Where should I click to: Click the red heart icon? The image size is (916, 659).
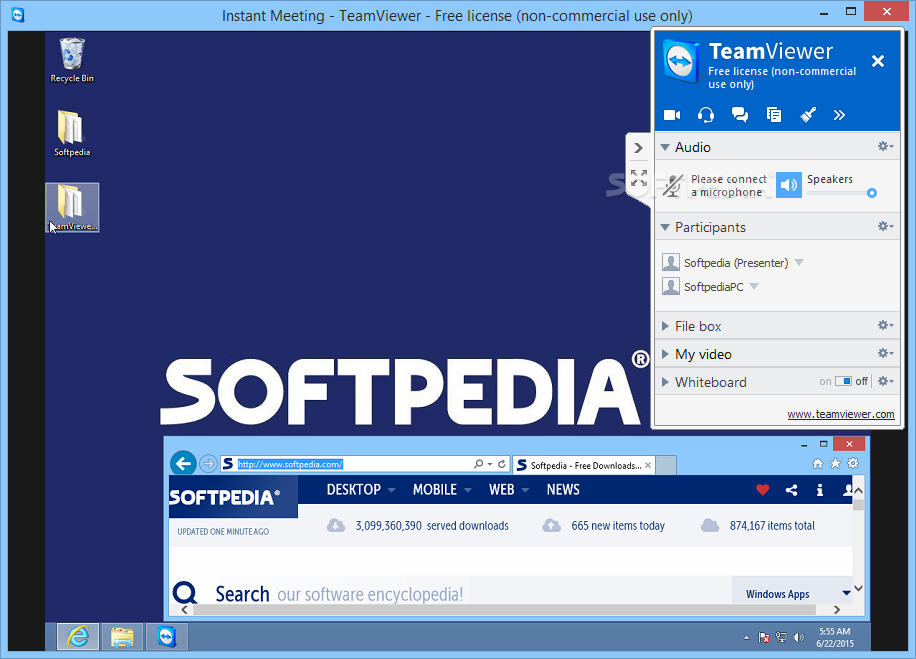click(x=762, y=490)
